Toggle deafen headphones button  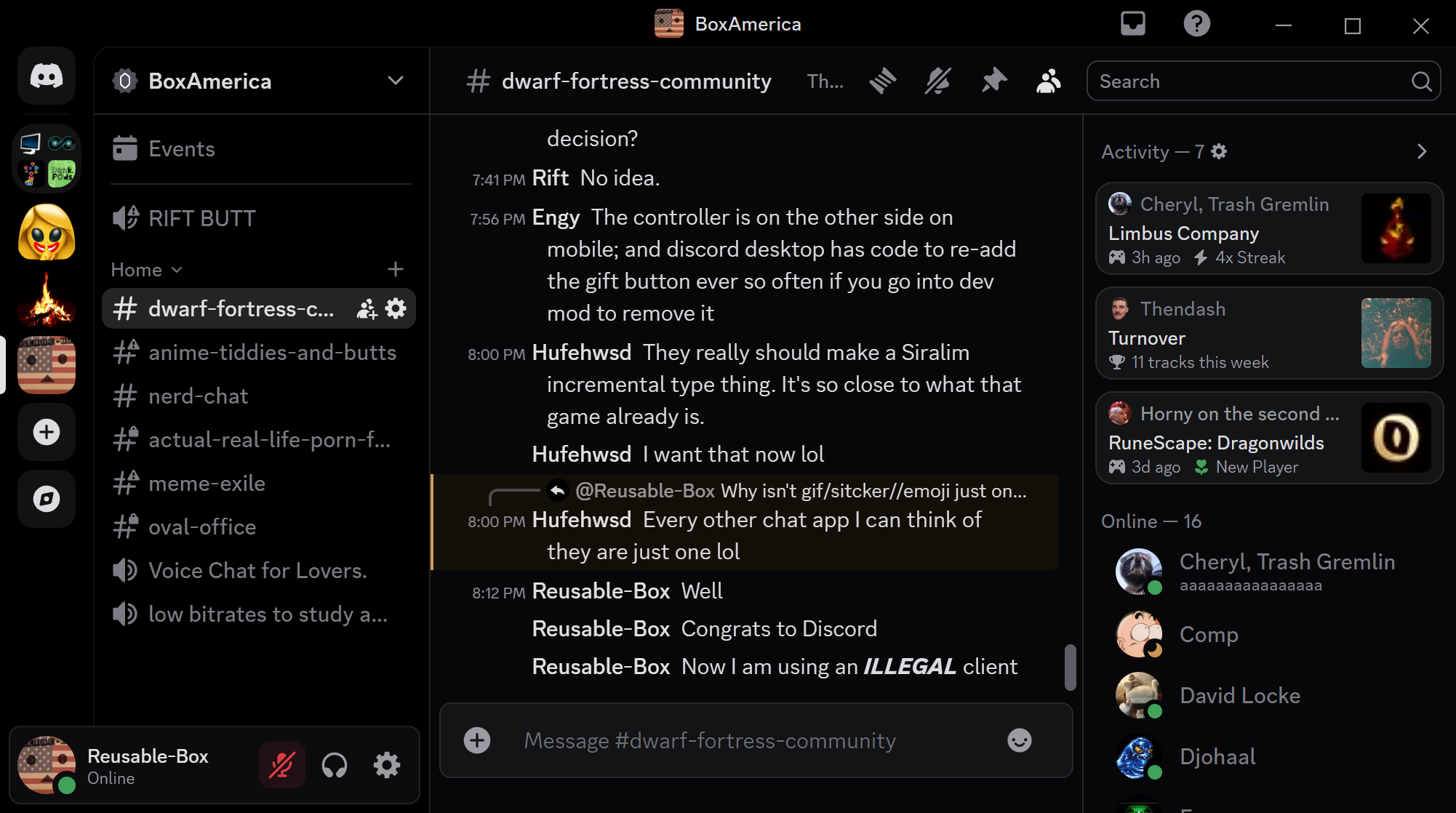click(x=335, y=765)
